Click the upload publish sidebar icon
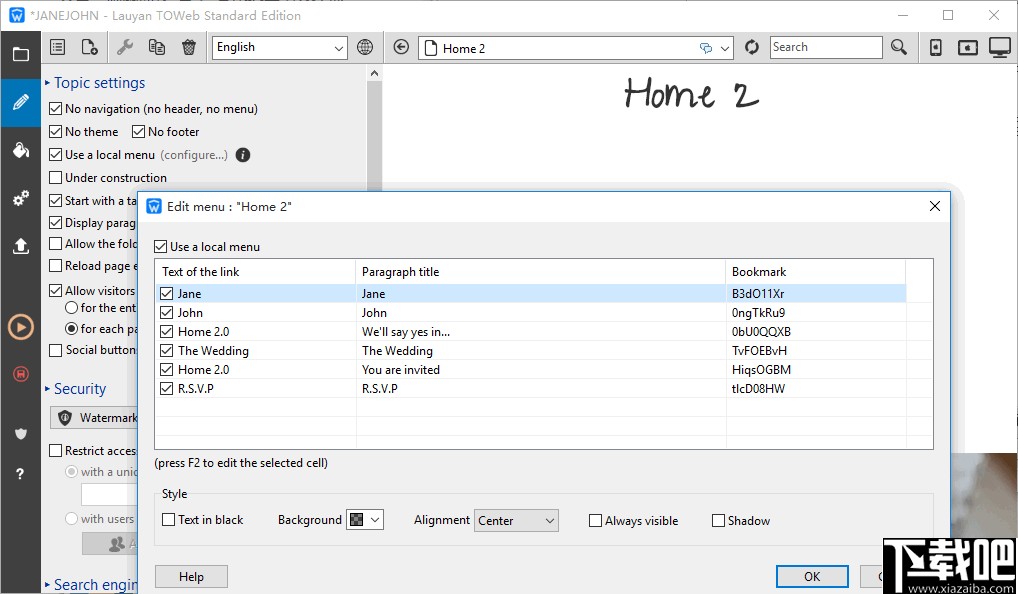 tap(20, 246)
